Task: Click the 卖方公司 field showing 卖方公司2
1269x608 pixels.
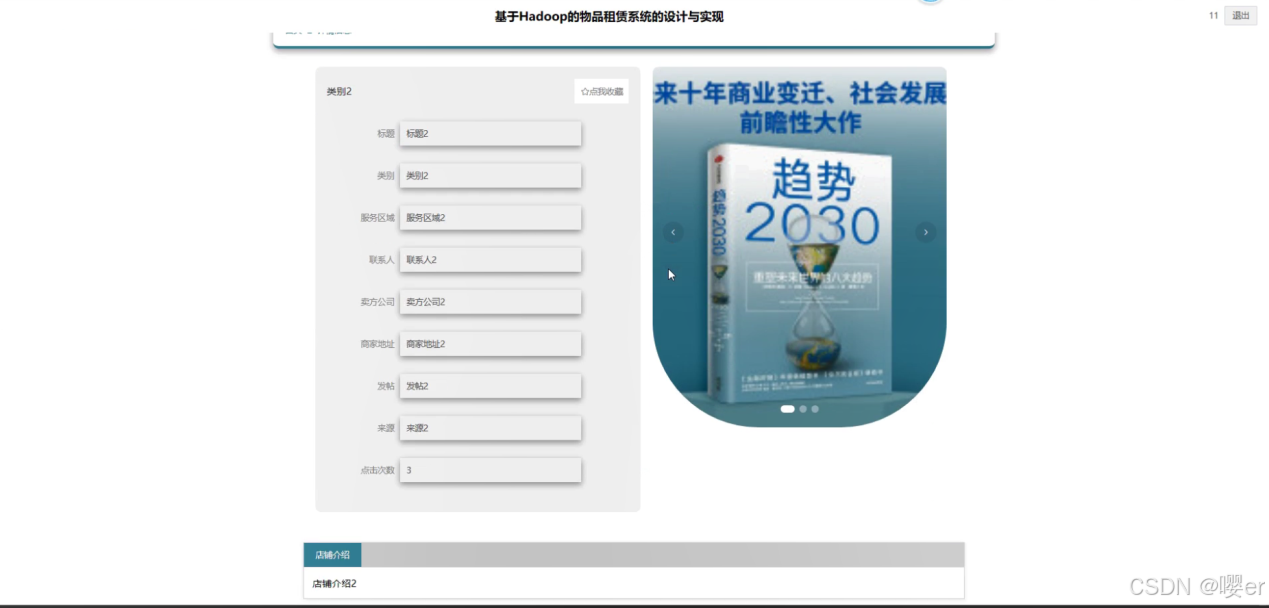Action: tap(490, 301)
